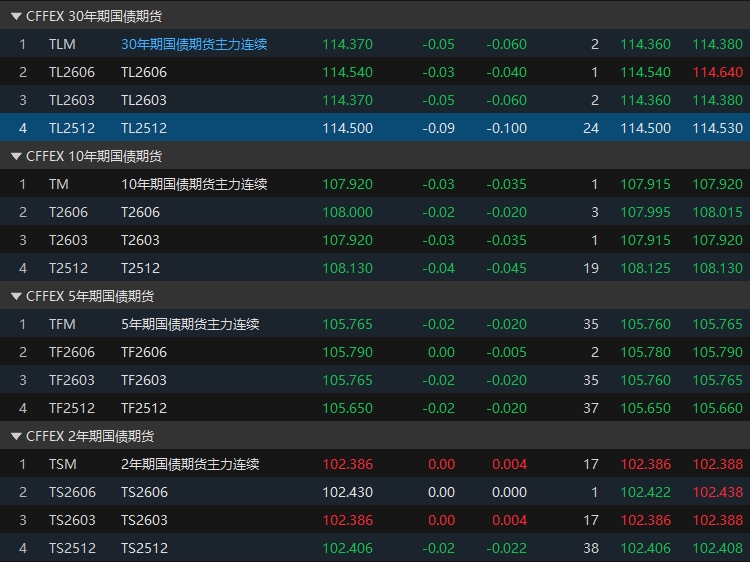This screenshot has height=562, width=750.
Task: Click the TS2603 contract name cell
Action: click(x=144, y=520)
